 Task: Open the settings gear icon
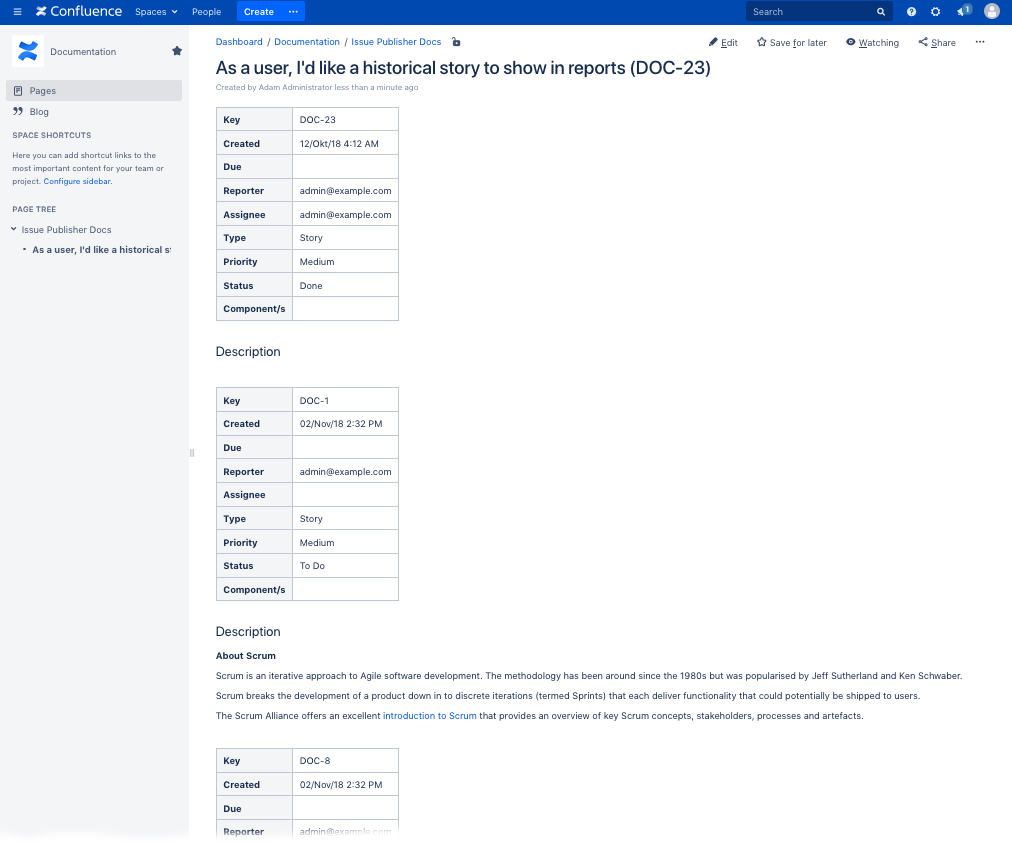point(935,12)
